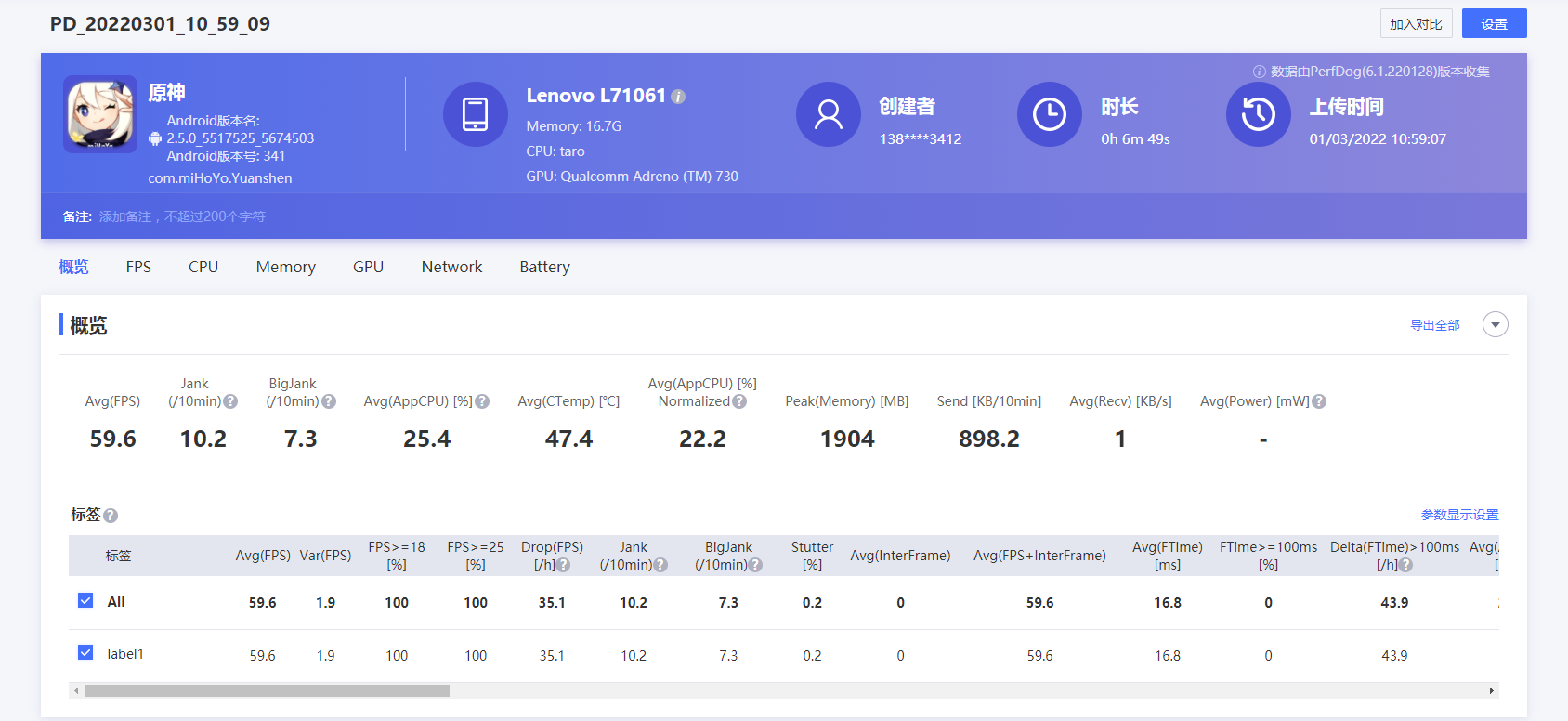
Task: Click the Avg(InterFrame) column header
Action: click(x=900, y=556)
